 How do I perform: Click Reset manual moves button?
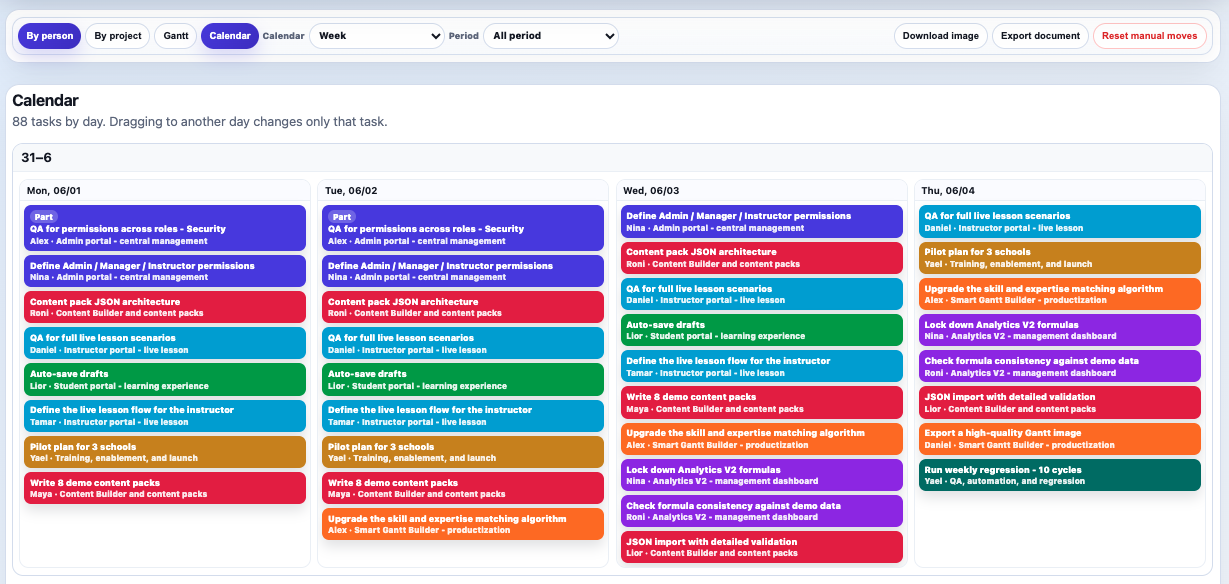coord(1150,36)
